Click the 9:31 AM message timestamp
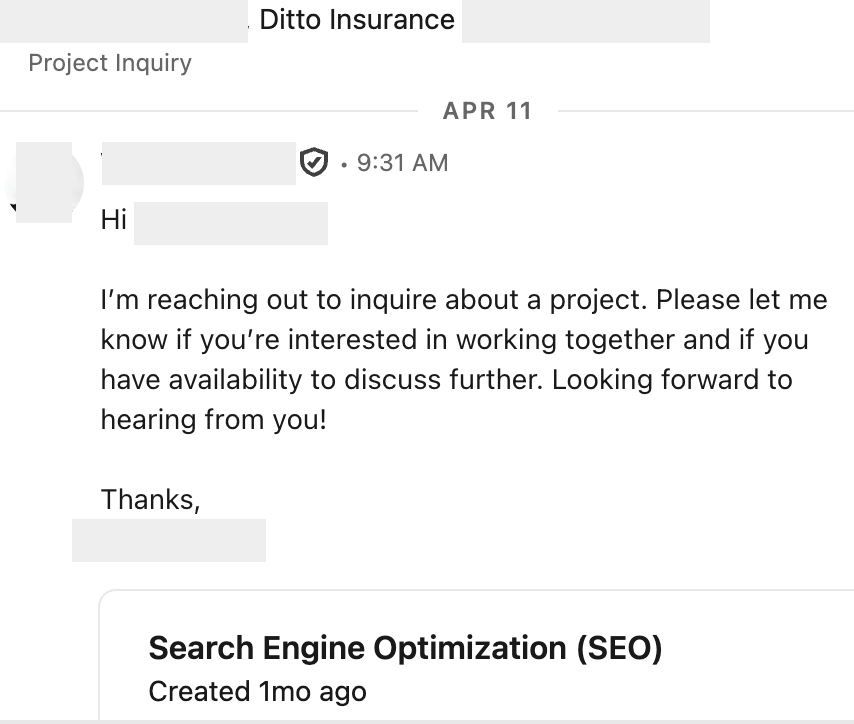This screenshot has height=724, width=854. click(402, 163)
